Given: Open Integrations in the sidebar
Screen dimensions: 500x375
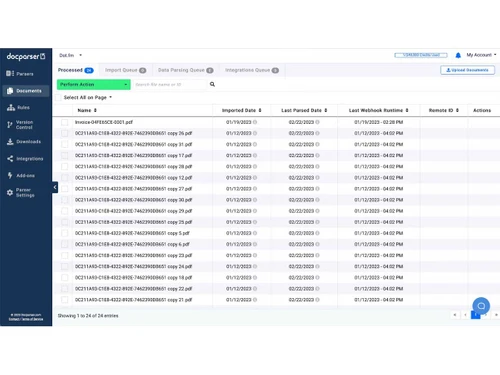Looking at the screenshot, I should 25,159.
